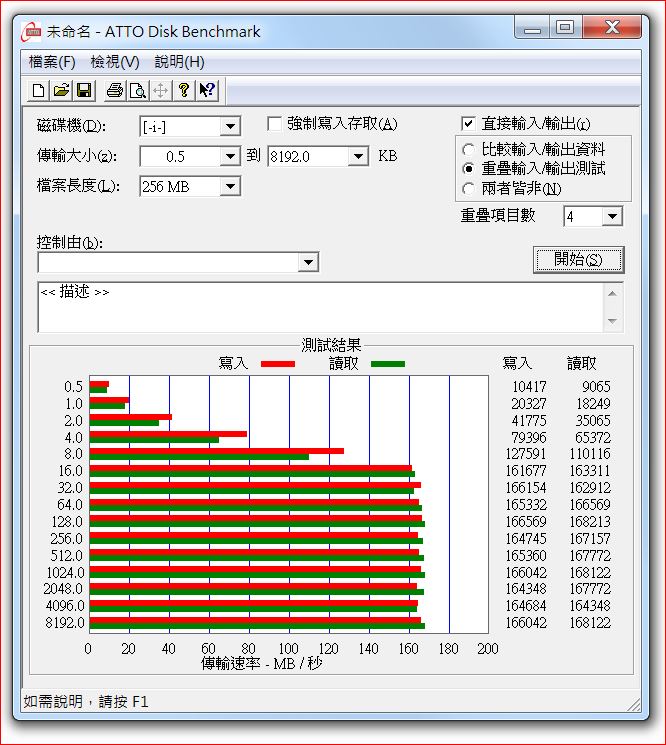Open the 磁碟機 drive dropdown
666x745 pixels.
click(x=230, y=126)
